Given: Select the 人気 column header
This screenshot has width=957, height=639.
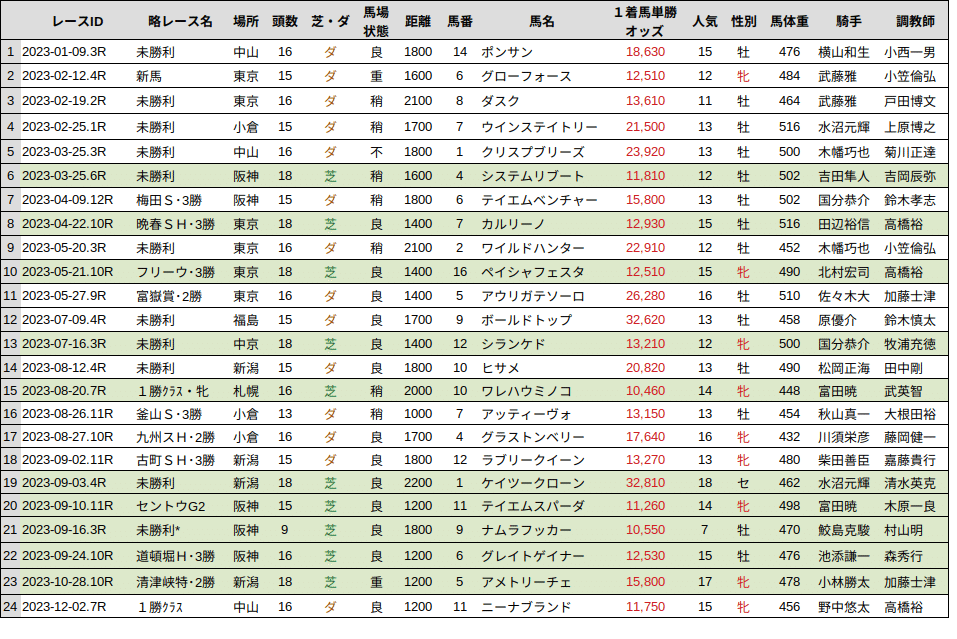Looking at the screenshot, I should click(705, 21).
